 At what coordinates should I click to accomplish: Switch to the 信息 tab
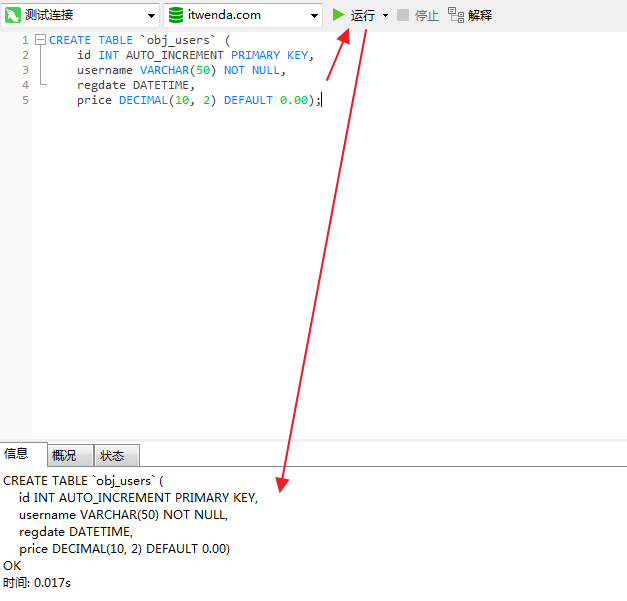(x=16, y=455)
